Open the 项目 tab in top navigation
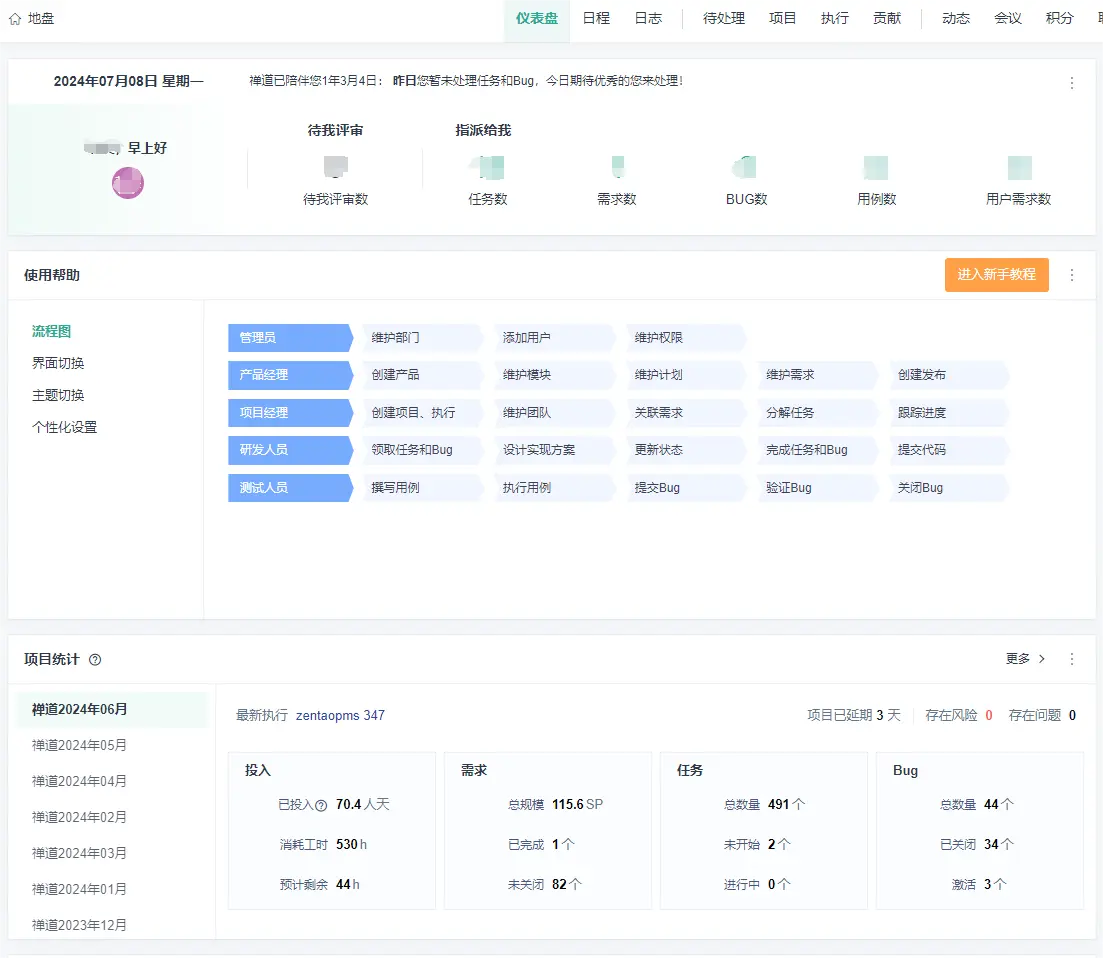1103x958 pixels. [782, 19]
